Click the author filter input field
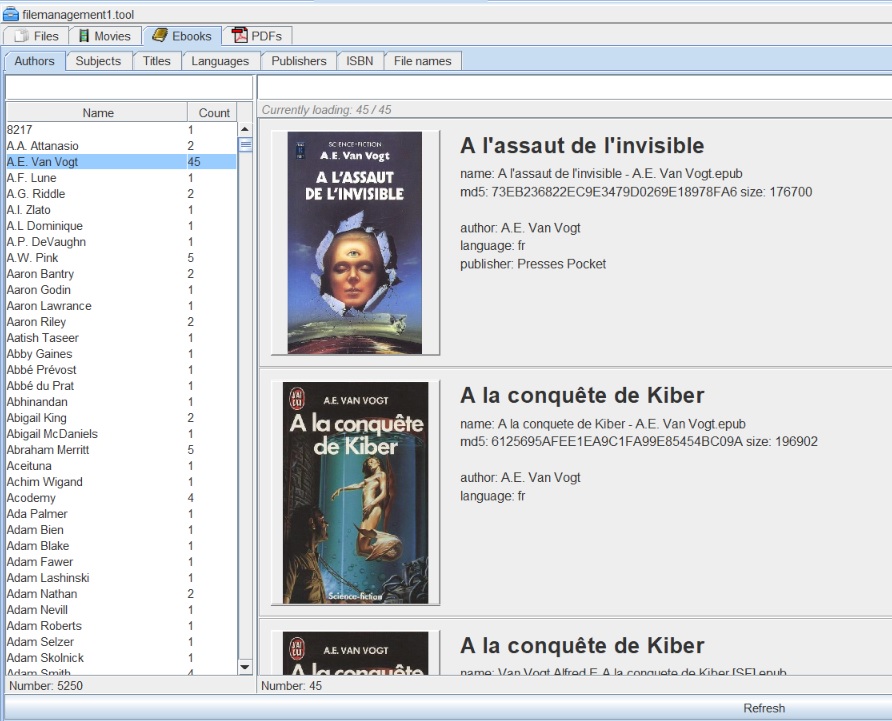892x721 pixels. coord(129,88)
